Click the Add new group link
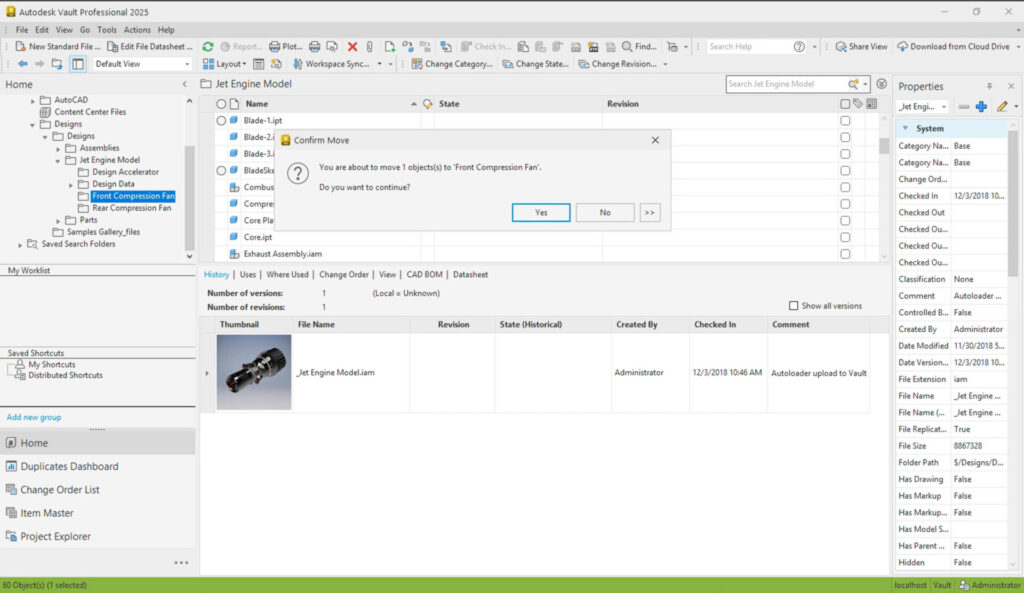 34,417
